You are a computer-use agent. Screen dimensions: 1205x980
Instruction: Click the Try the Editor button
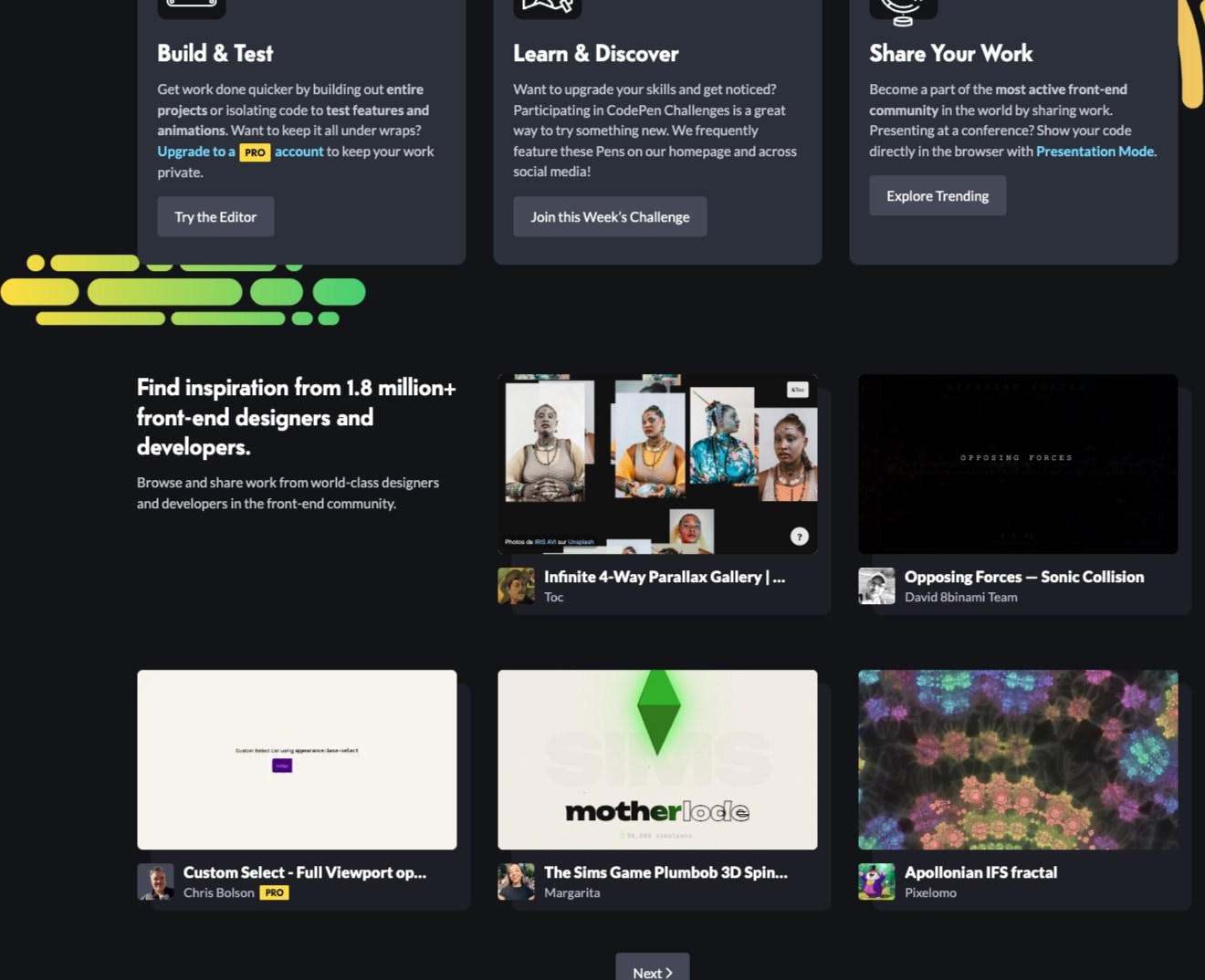click(x=215, y=217)
